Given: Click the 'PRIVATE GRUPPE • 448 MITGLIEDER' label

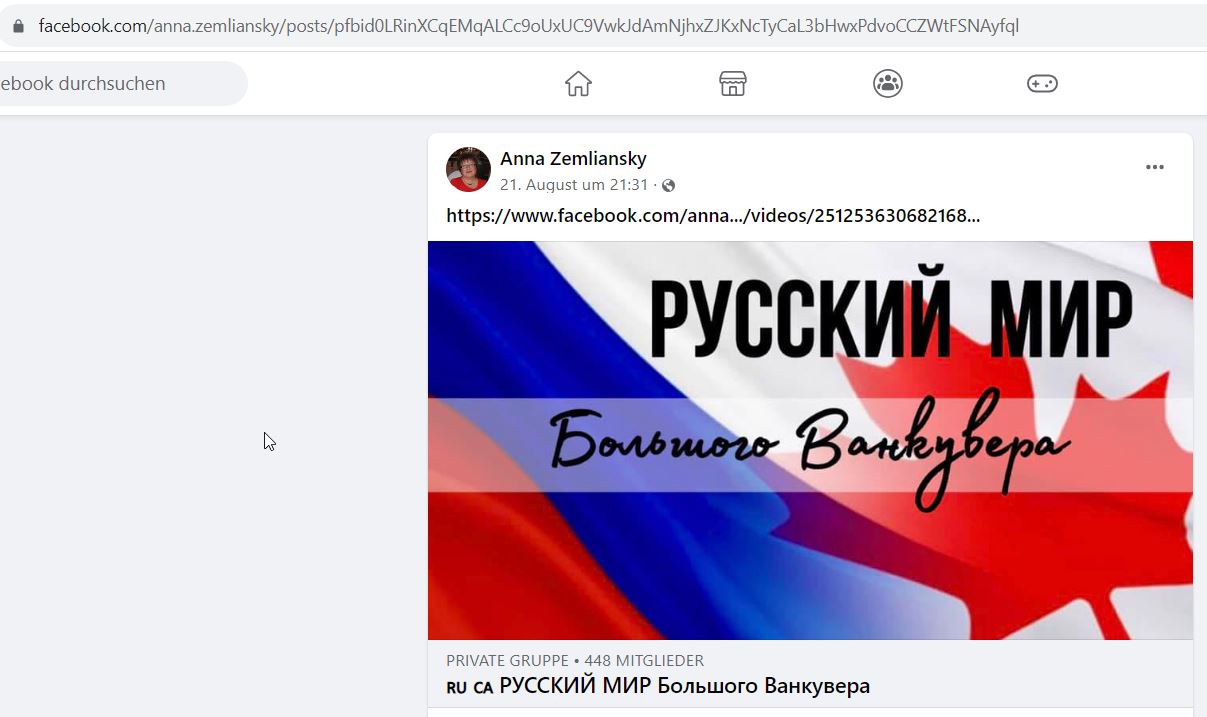Looking at the screenshot, I should (575, 660).
